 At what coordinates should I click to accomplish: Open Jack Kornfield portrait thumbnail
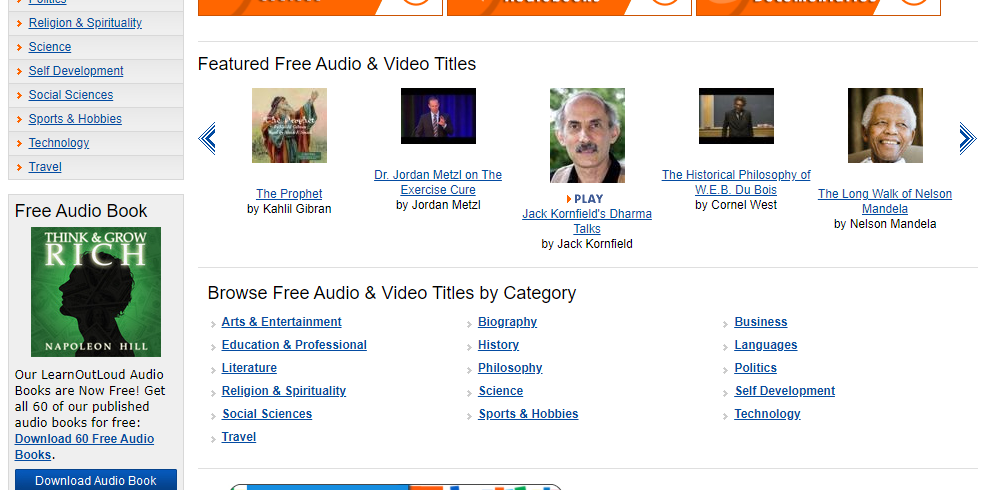coord(587,136)
